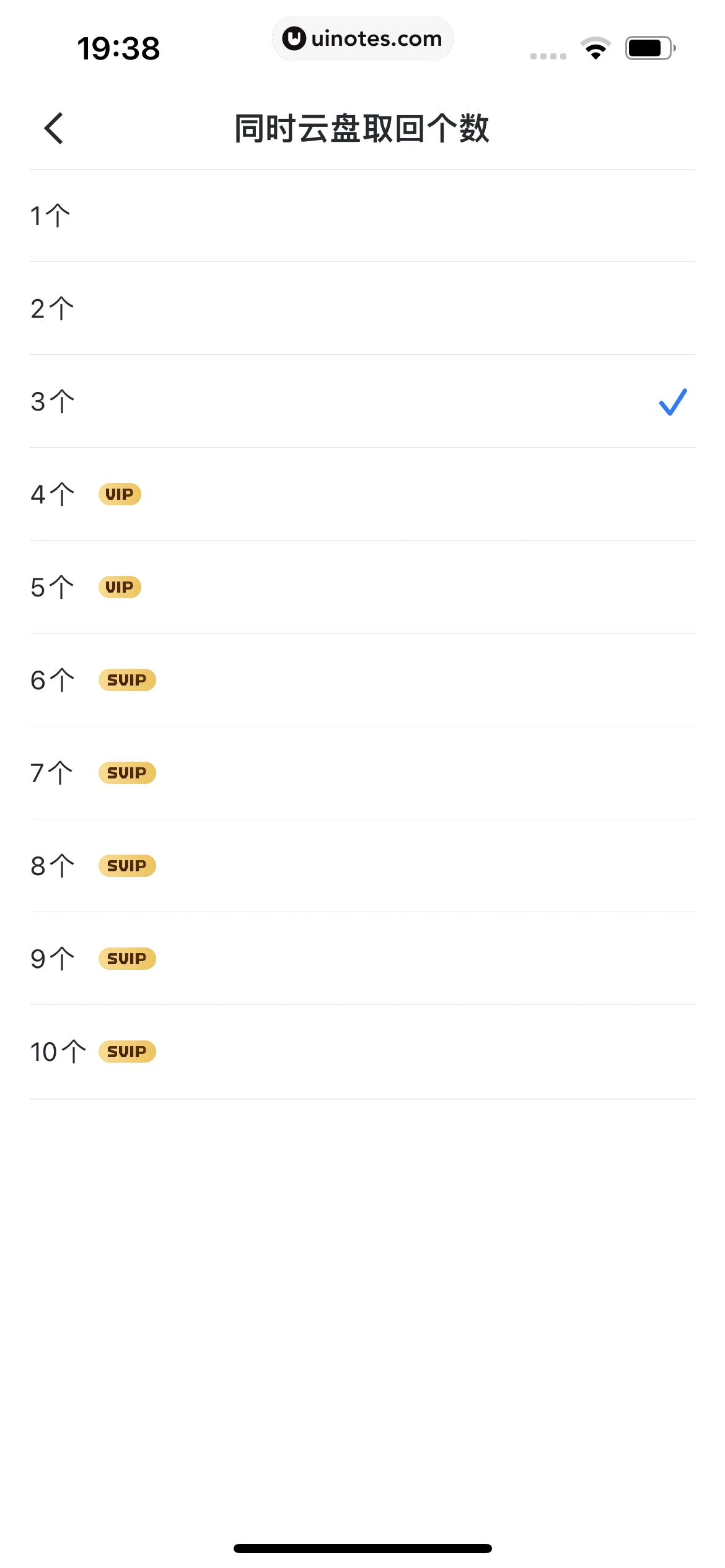
Task: Tap the SVIP badge beside 9个
Action: [x=127, y=959]
